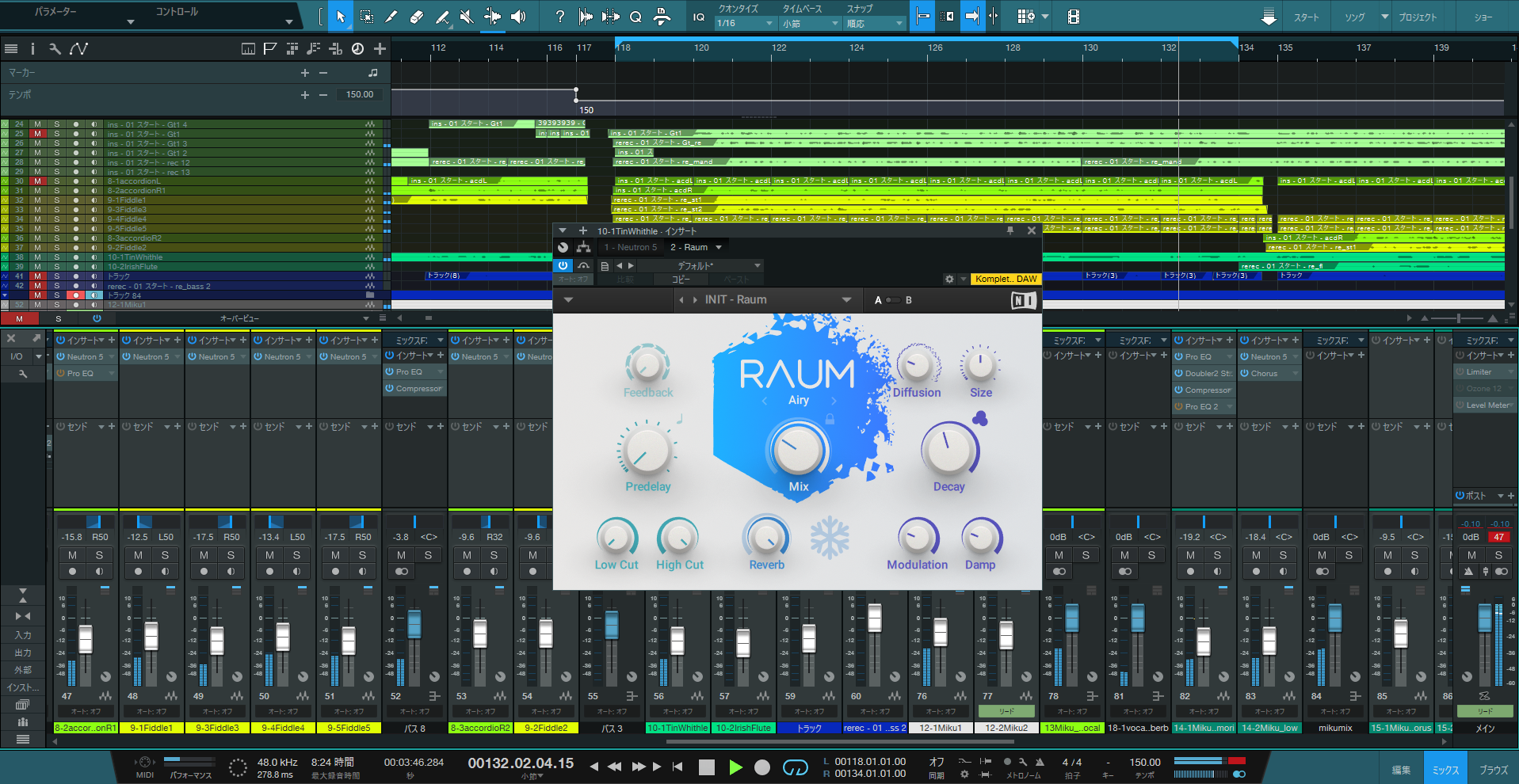
Task: Open the Quantize 1/16 dropdown
Action: 745,24
